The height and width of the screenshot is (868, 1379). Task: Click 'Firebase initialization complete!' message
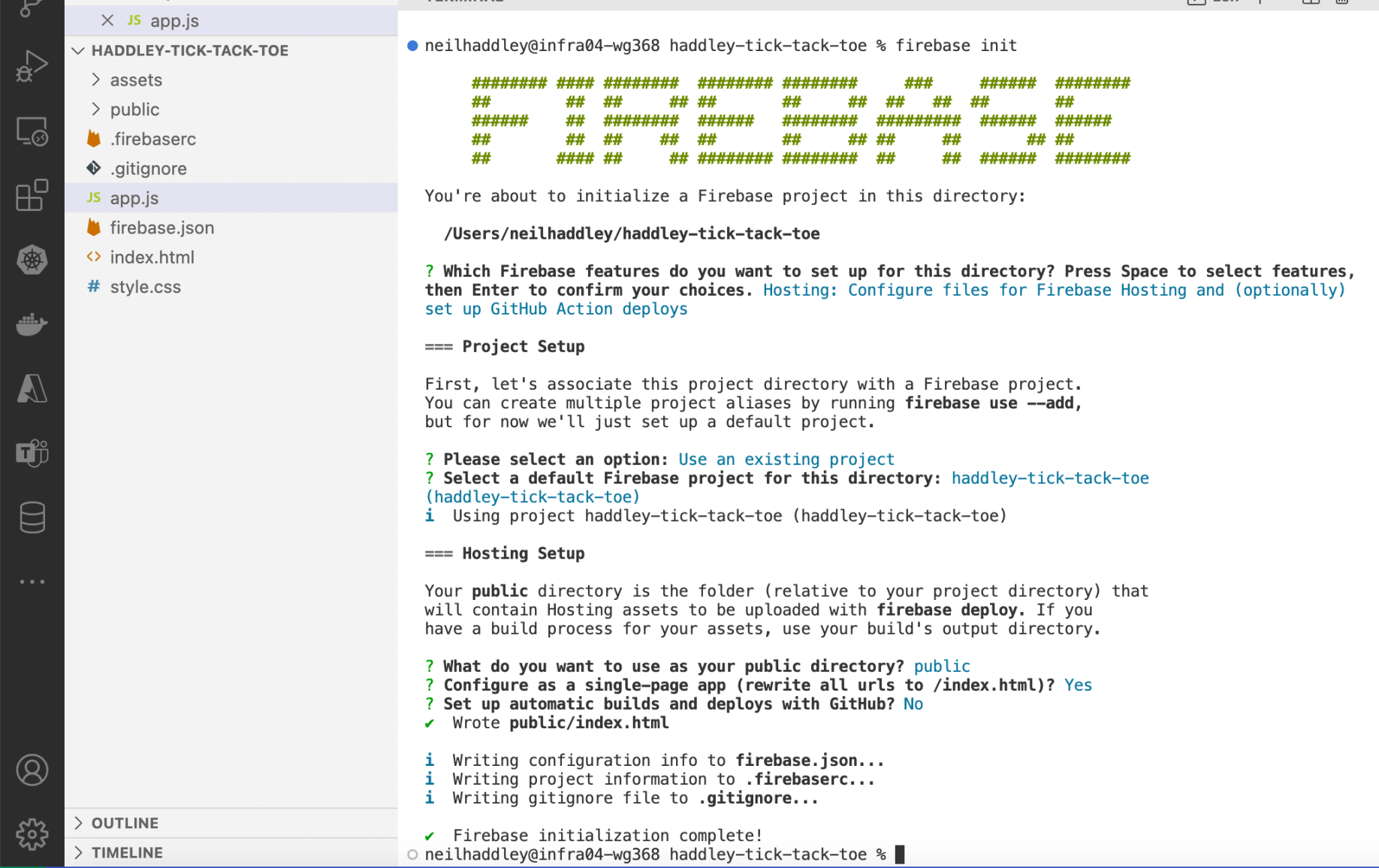(x=593, y=836)
